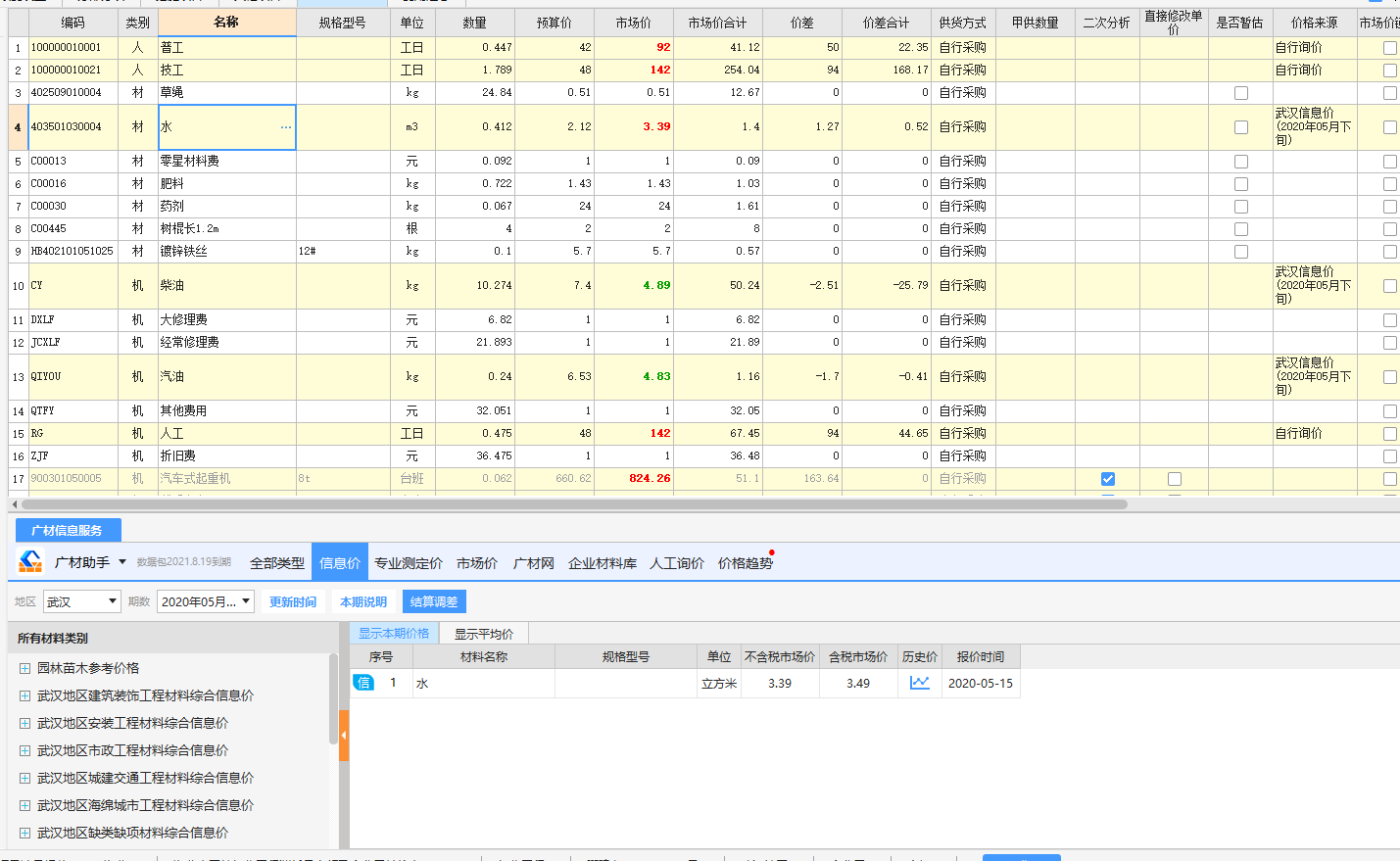Open the 人工询价 tab
The height and width of the screenshot is (861, 1400).
click(x=677, y=563)
